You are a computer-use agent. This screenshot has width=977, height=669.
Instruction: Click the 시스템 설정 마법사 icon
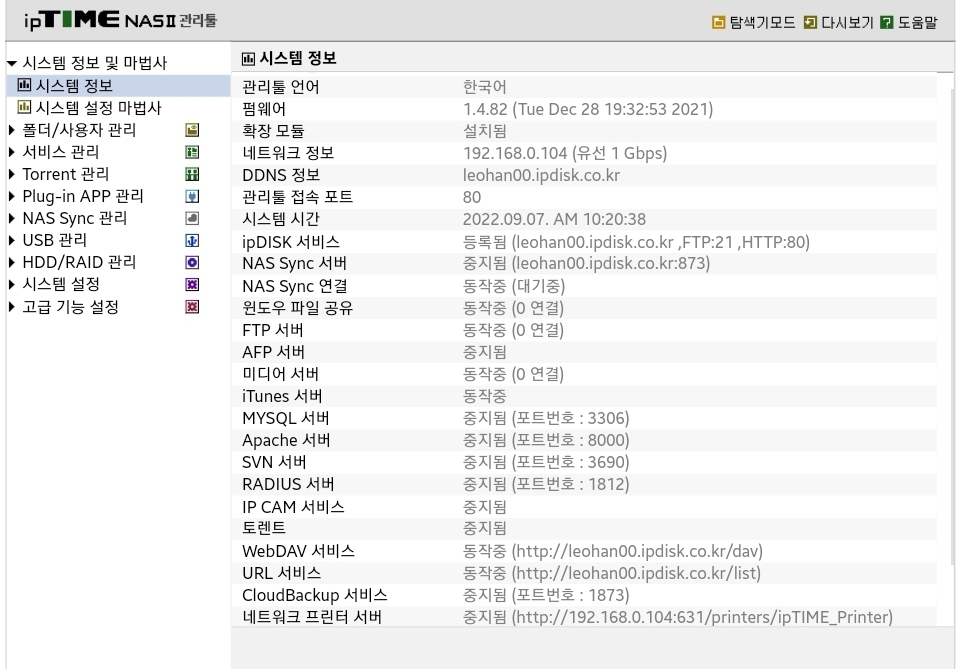click(24, 107)
